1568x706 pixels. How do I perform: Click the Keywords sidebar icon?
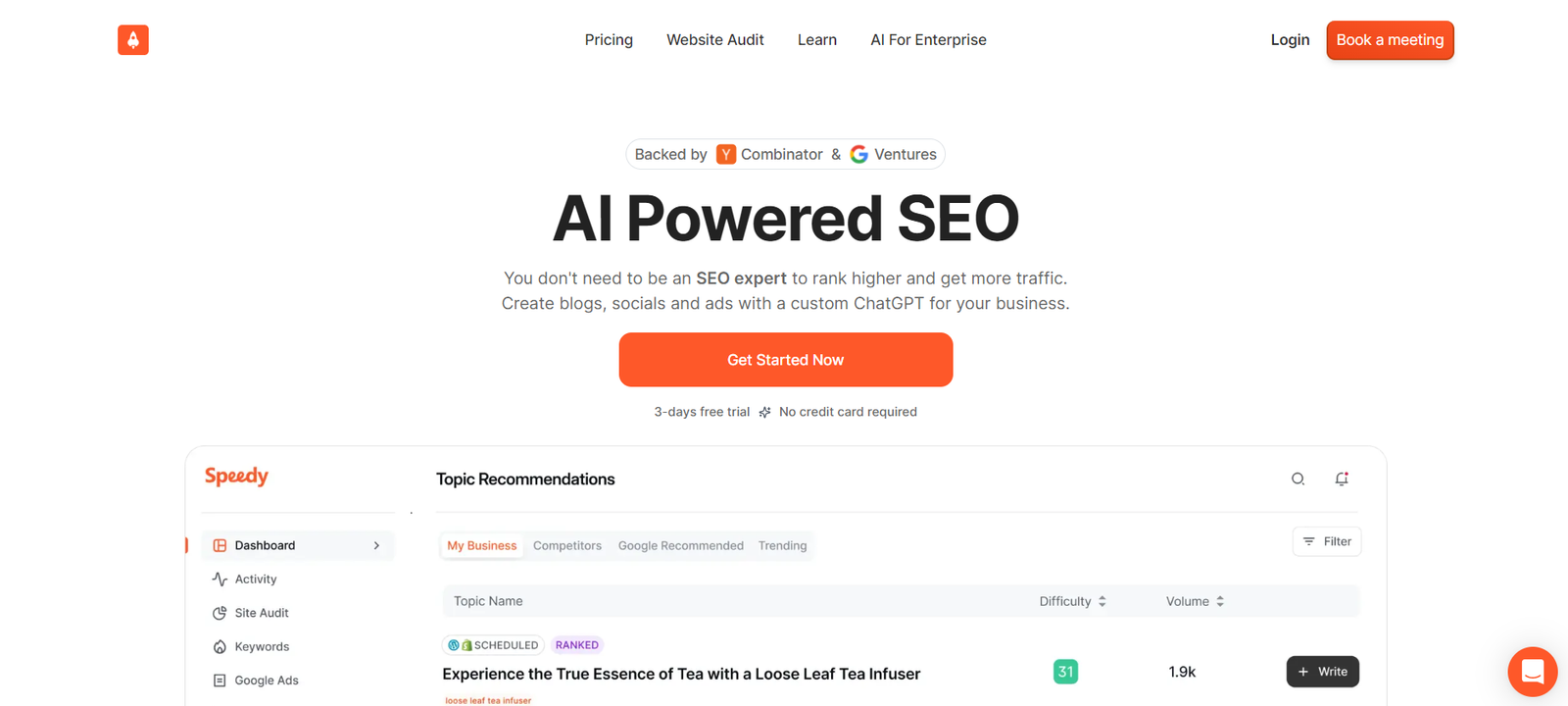coord(220,647)
